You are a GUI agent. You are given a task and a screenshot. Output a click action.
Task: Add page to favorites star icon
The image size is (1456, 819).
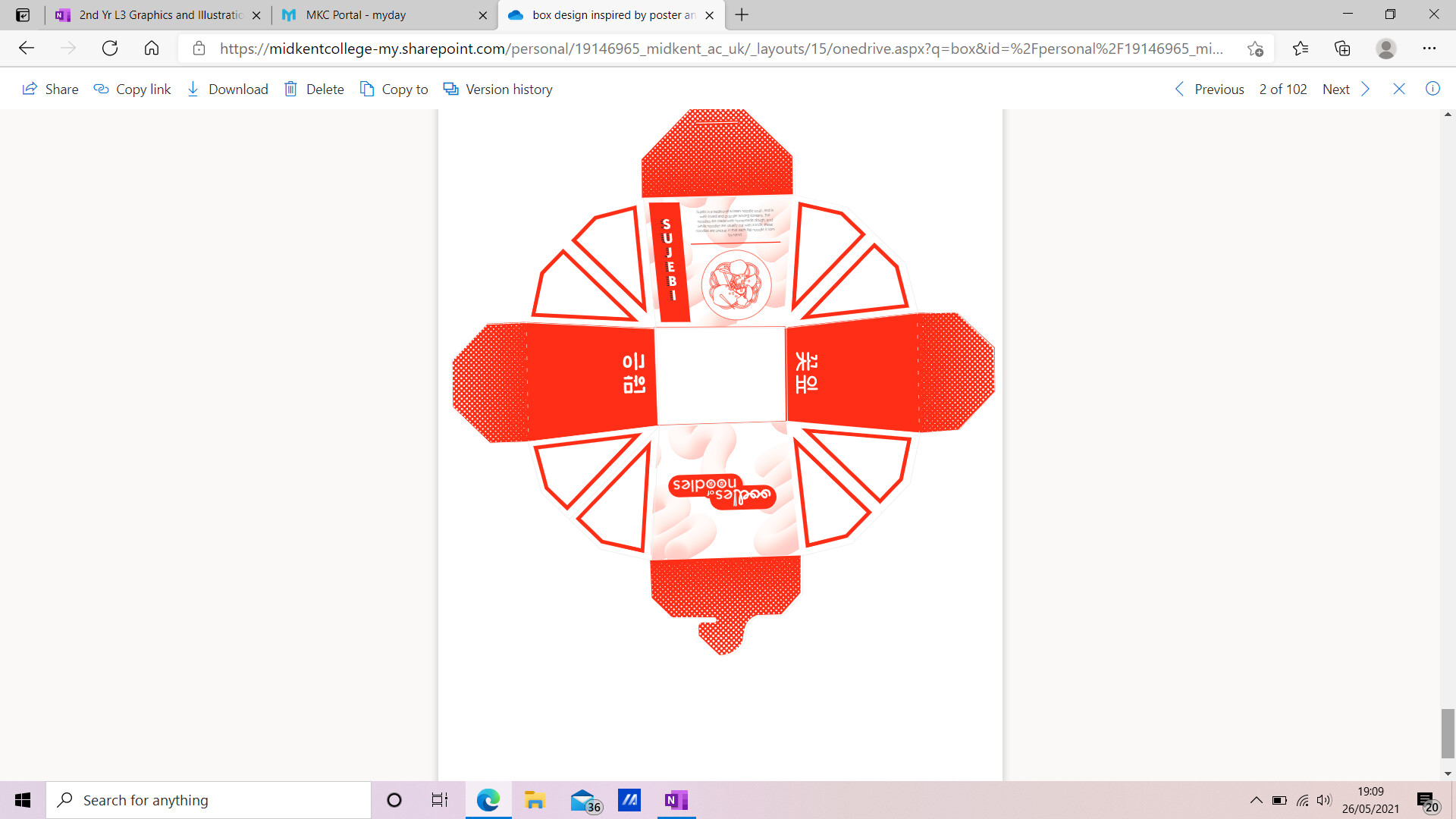1255,49
